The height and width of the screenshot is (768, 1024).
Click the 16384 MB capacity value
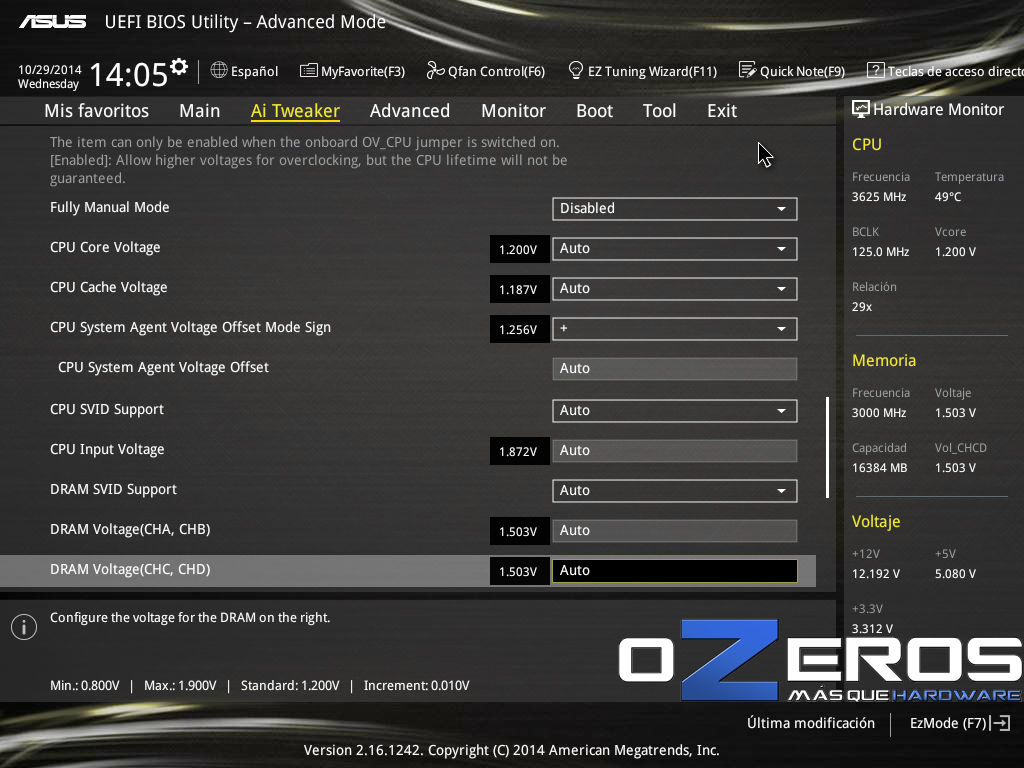click(880, 468)
